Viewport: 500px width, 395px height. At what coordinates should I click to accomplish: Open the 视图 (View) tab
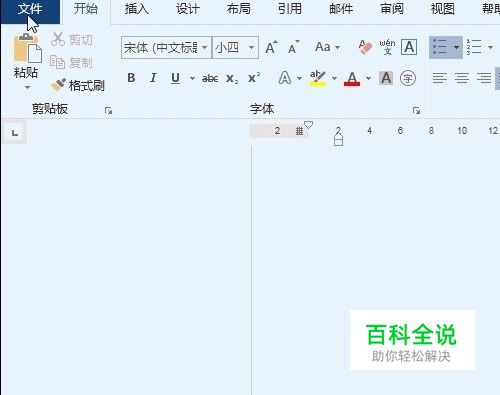point(443,9)
